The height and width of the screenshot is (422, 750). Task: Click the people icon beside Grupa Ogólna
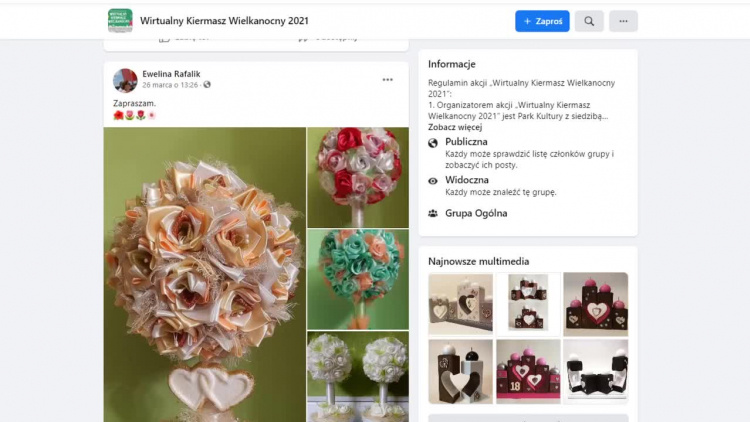click(x=433, y=213)
